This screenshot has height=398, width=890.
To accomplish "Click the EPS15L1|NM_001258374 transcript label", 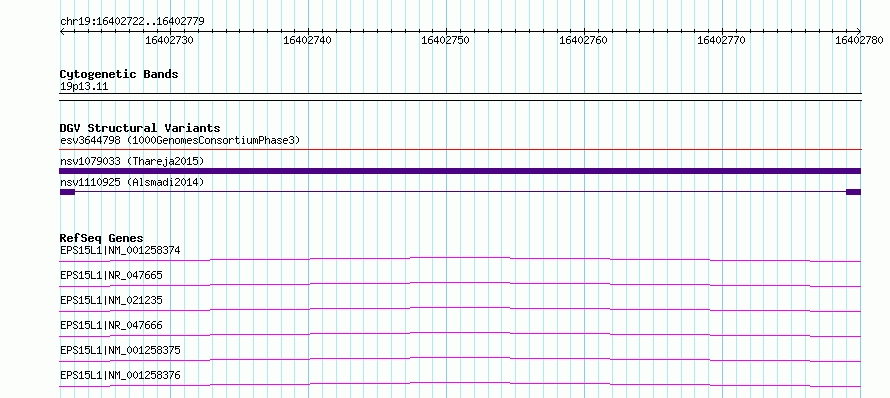I will pos(120,250).
